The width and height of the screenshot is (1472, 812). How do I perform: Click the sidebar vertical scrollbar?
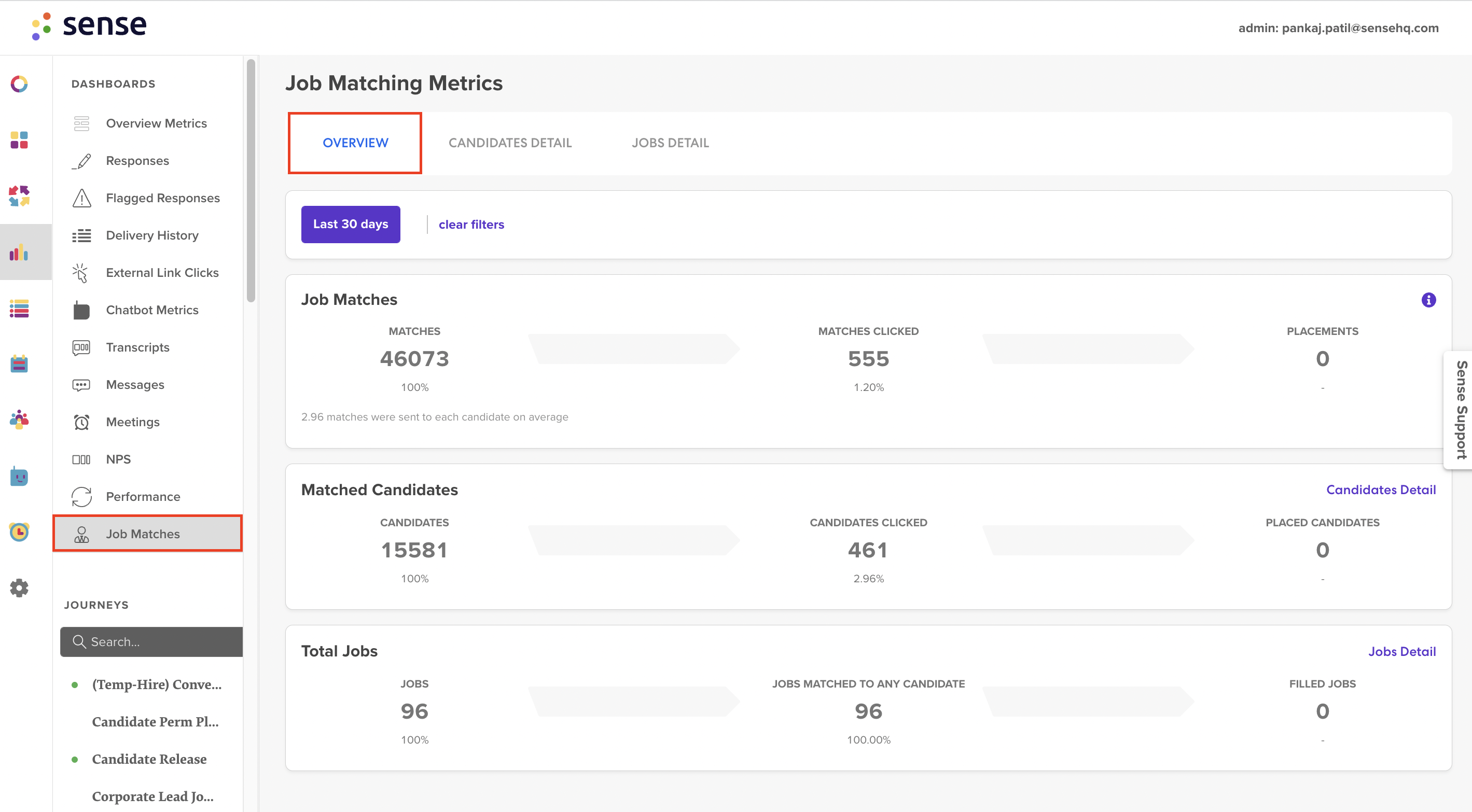pyautogui.click(x=251, y=180)
